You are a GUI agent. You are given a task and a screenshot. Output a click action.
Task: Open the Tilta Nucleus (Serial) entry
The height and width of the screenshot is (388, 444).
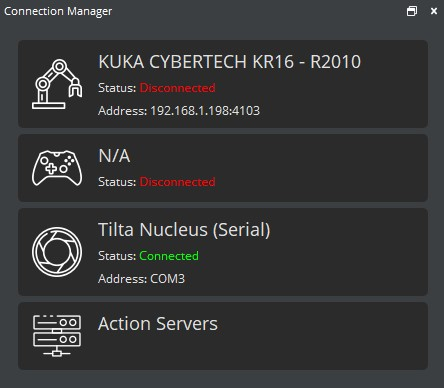[223, 252]
